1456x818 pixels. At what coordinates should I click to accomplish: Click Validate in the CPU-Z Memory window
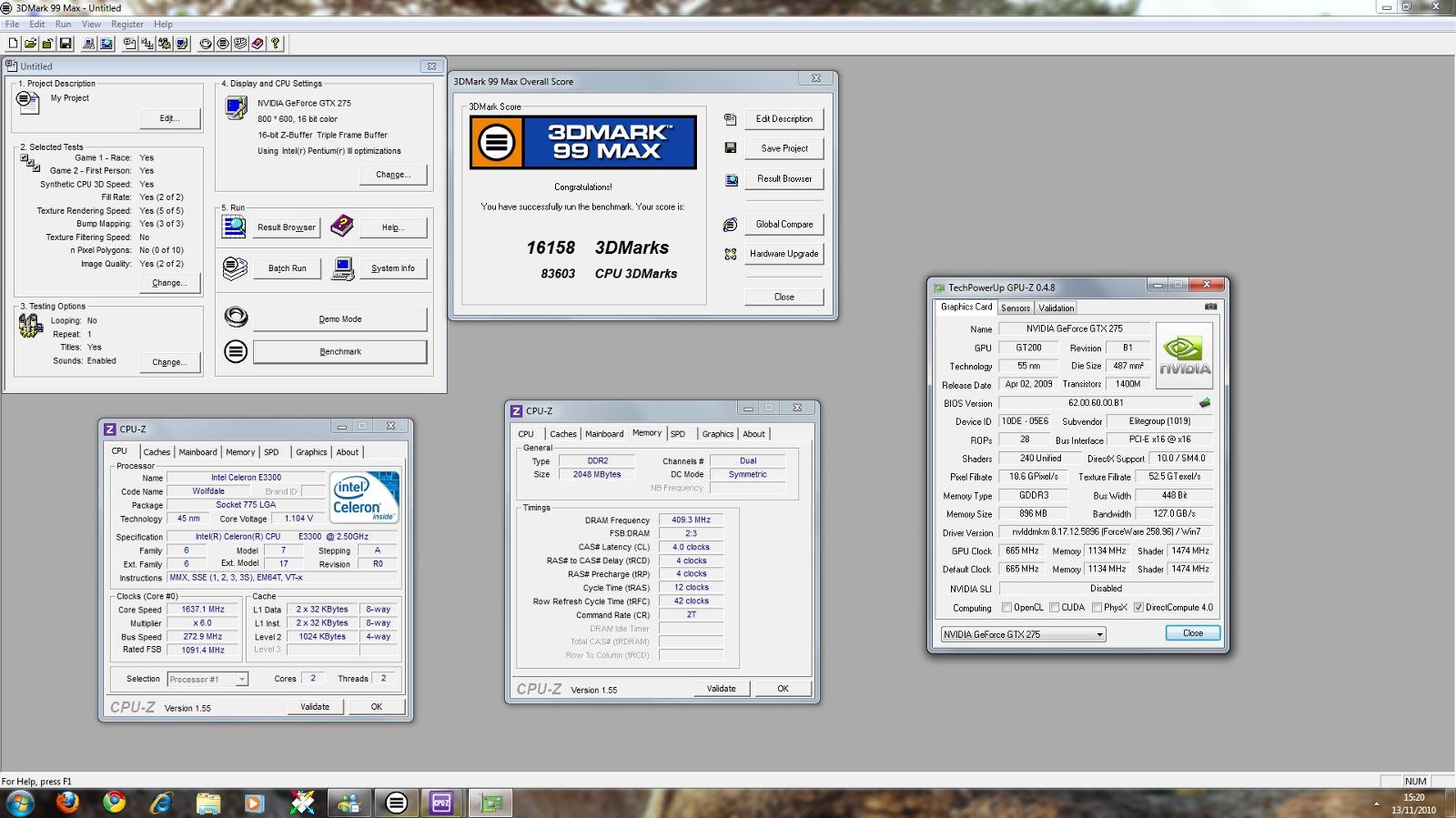pyautogui.click(x=721, y=689)
